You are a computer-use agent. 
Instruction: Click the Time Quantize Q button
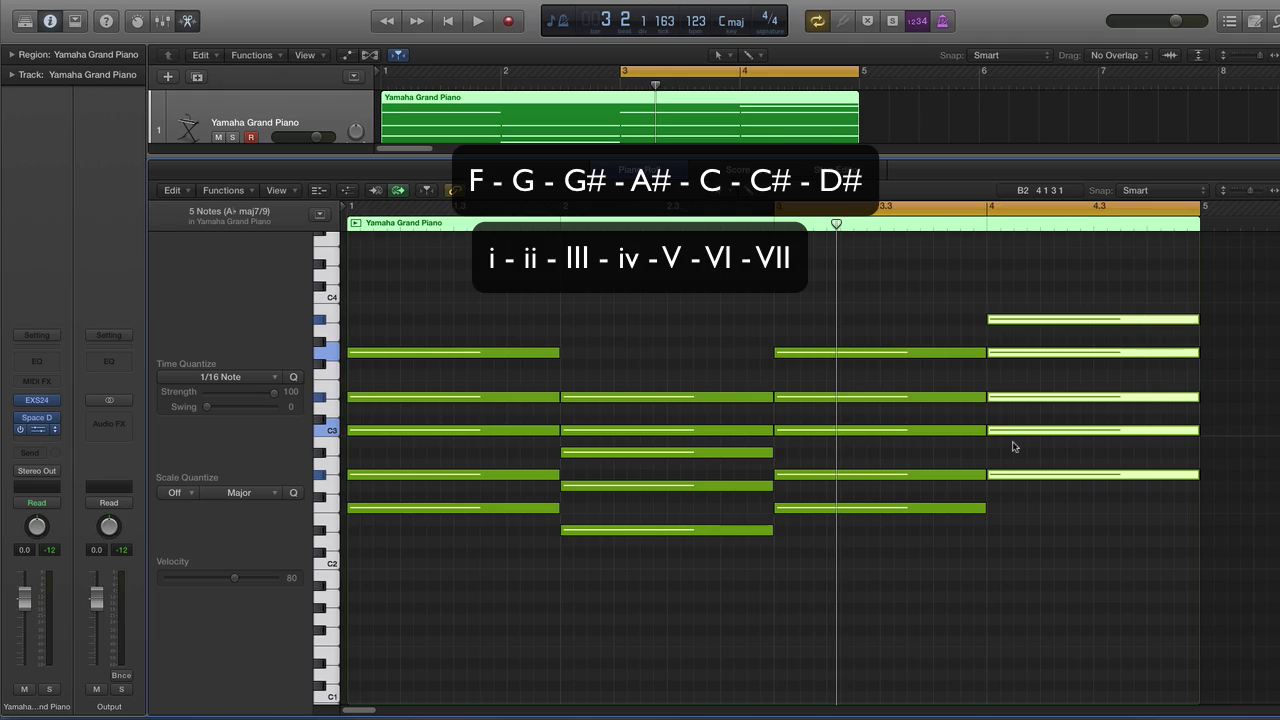click(x=294, y=377)
